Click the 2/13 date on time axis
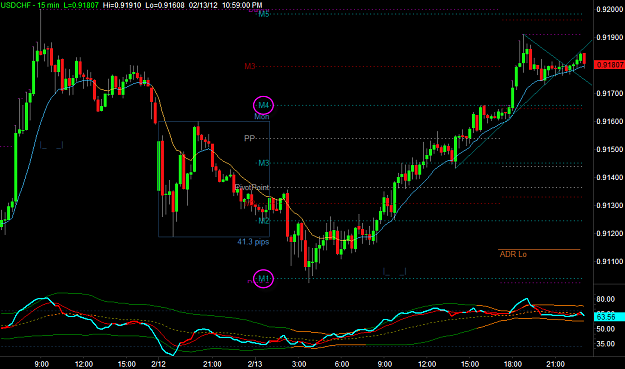 click(x=255, y=364)
